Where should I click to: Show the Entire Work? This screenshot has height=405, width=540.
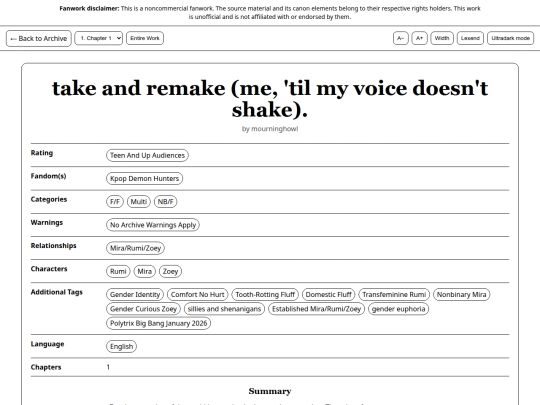(145, 38)
